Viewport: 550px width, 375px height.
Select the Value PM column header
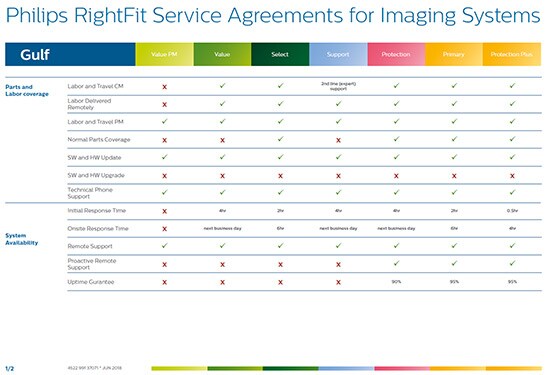pos(164,54)
